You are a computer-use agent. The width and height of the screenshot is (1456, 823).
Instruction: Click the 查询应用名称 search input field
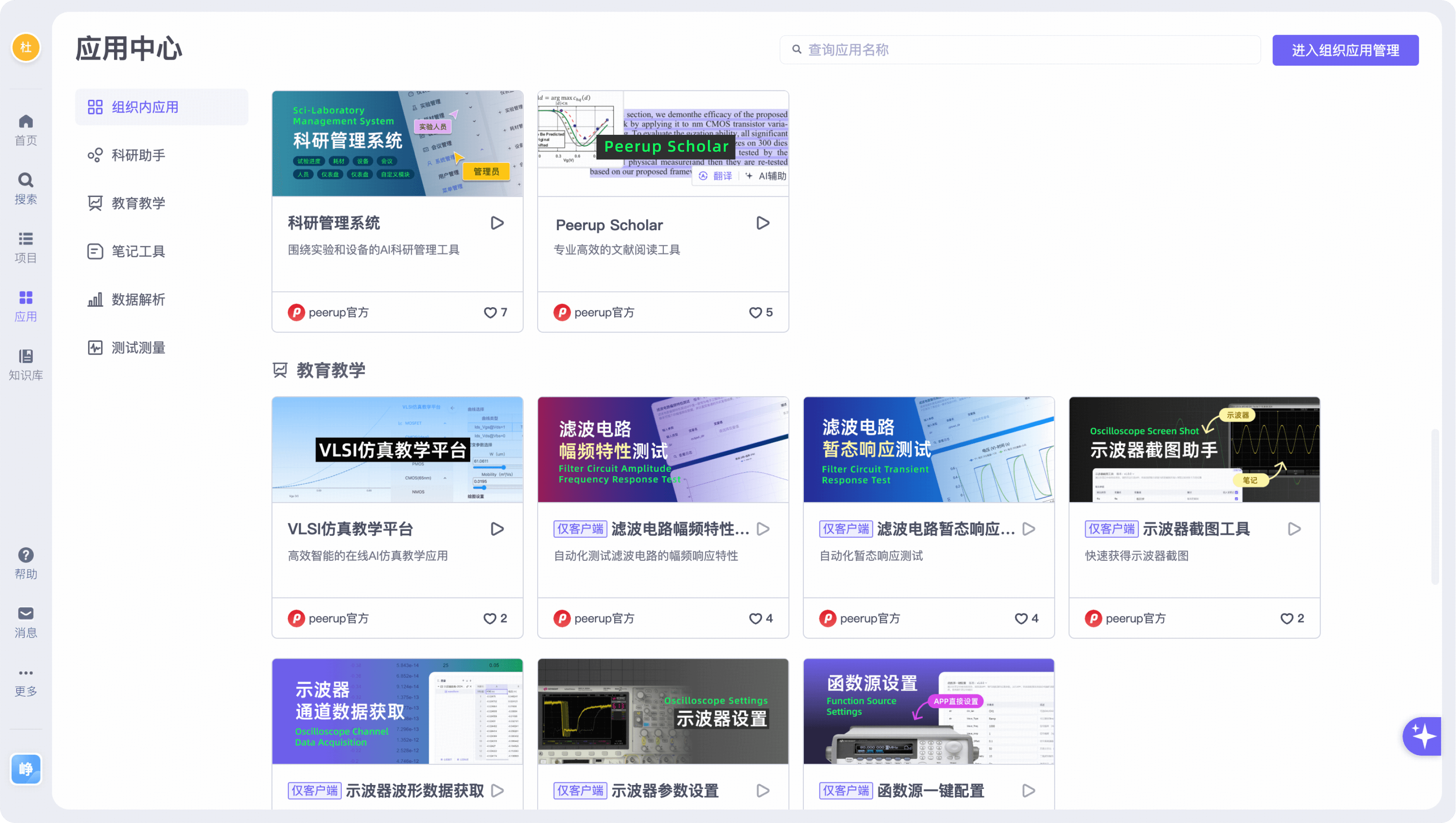coord(1018,50)
